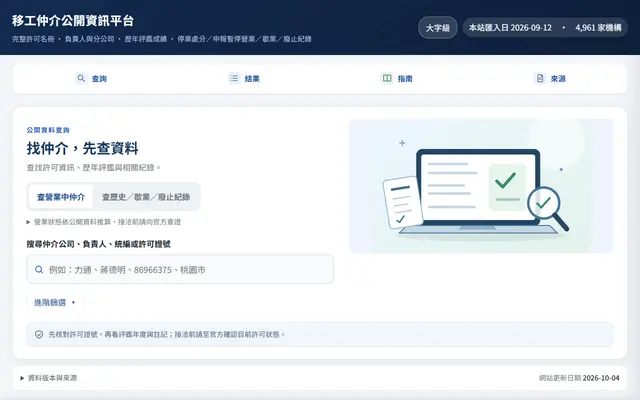Screen dimensions: 640x400
Task: Select the 查營業中仲介 mode tab
Action: [x=61, y=197]
